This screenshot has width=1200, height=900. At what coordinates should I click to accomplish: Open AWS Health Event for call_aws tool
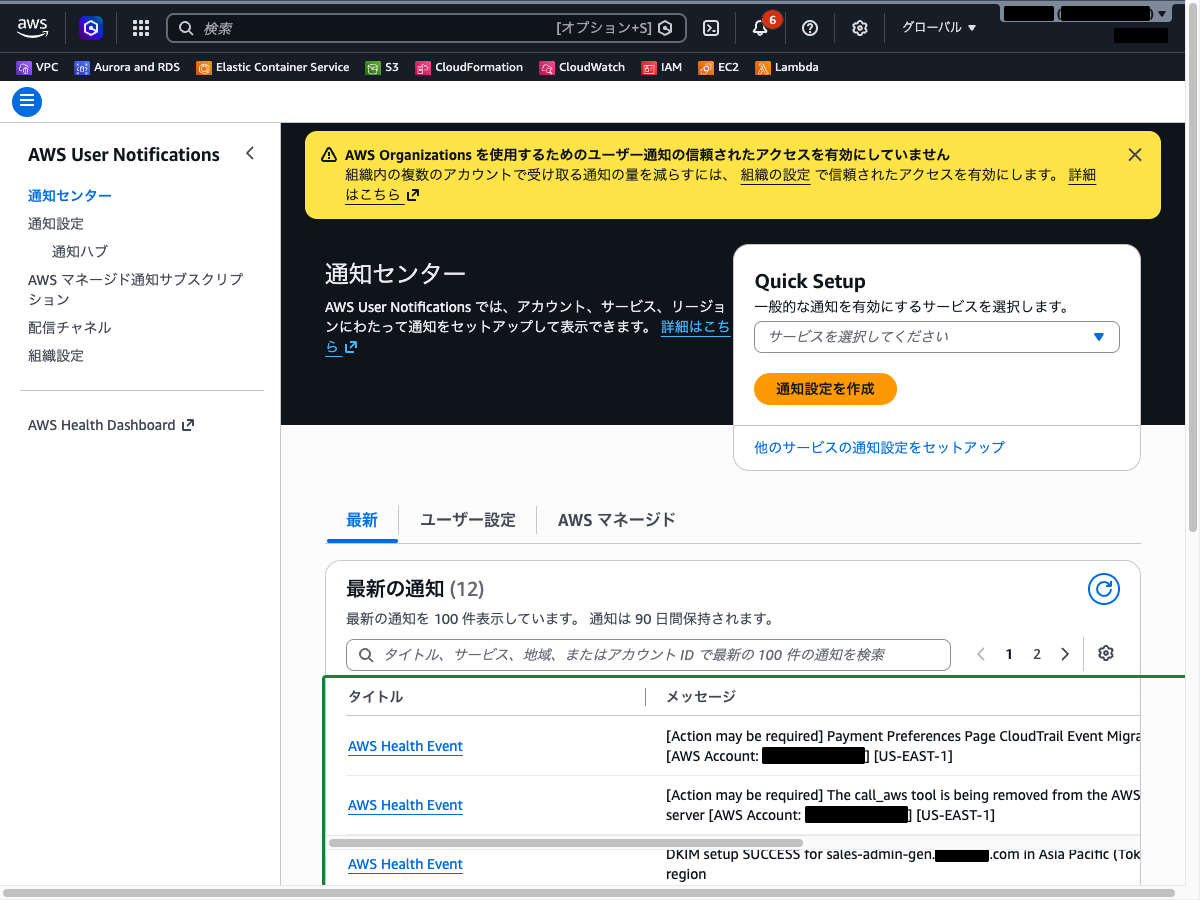pyautogui.click(x=405, y=805)
